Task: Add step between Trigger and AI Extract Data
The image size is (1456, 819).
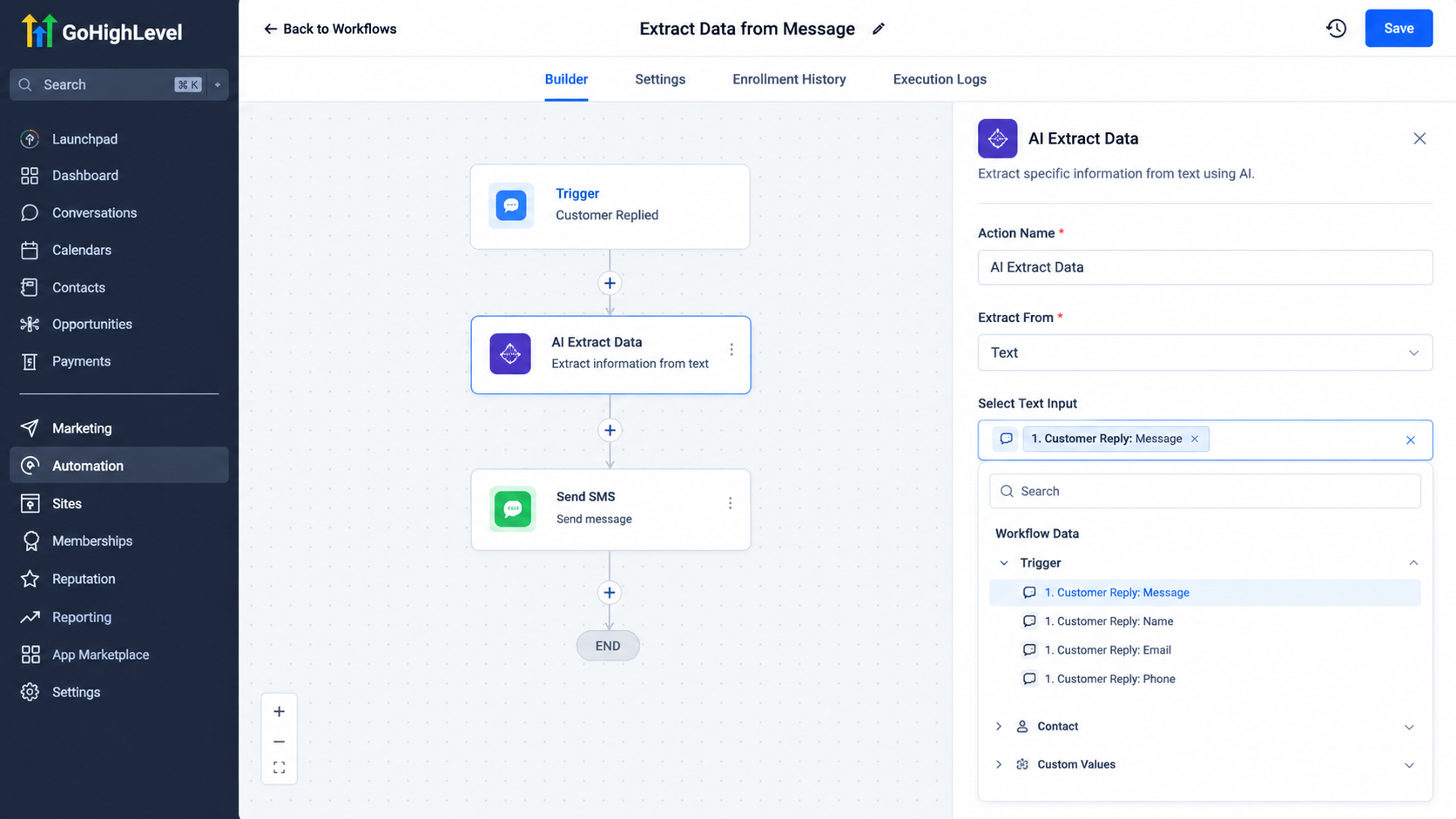Action: pos(610,283)
